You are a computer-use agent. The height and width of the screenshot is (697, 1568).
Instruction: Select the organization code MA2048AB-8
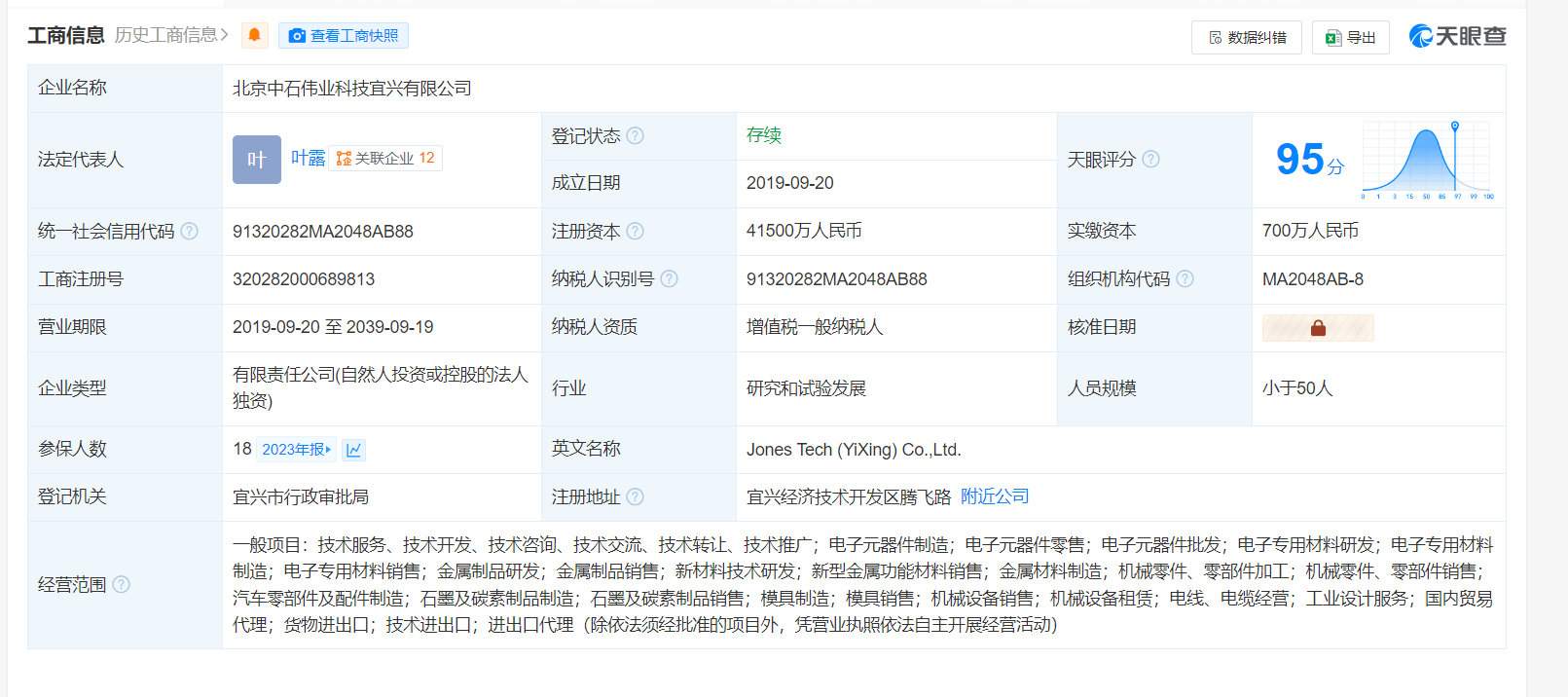[x=1313, y=279]
